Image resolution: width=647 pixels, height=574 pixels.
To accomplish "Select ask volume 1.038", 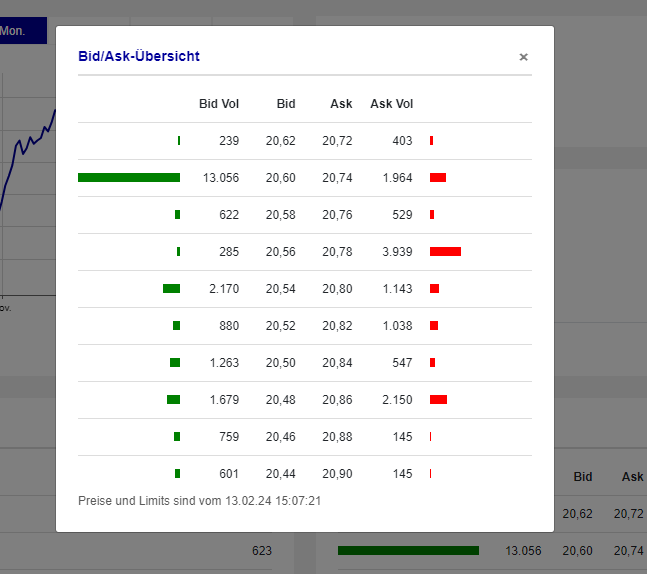I will pos(397,326).
